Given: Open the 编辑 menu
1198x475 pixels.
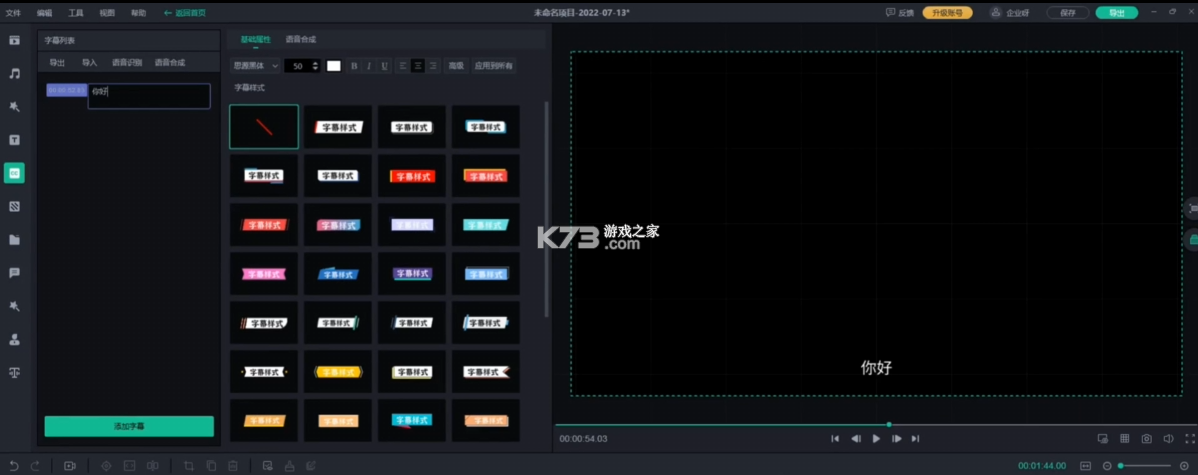Looking at the screenshot, I should click(x=44, y=13).
